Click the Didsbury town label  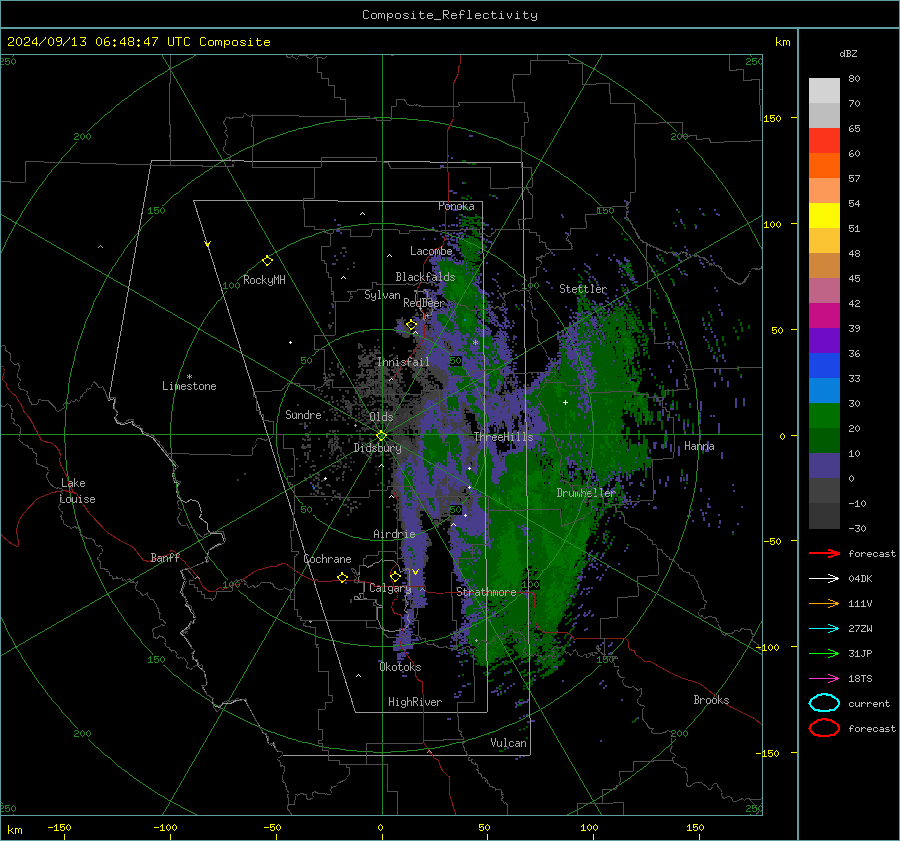(378, 448)
